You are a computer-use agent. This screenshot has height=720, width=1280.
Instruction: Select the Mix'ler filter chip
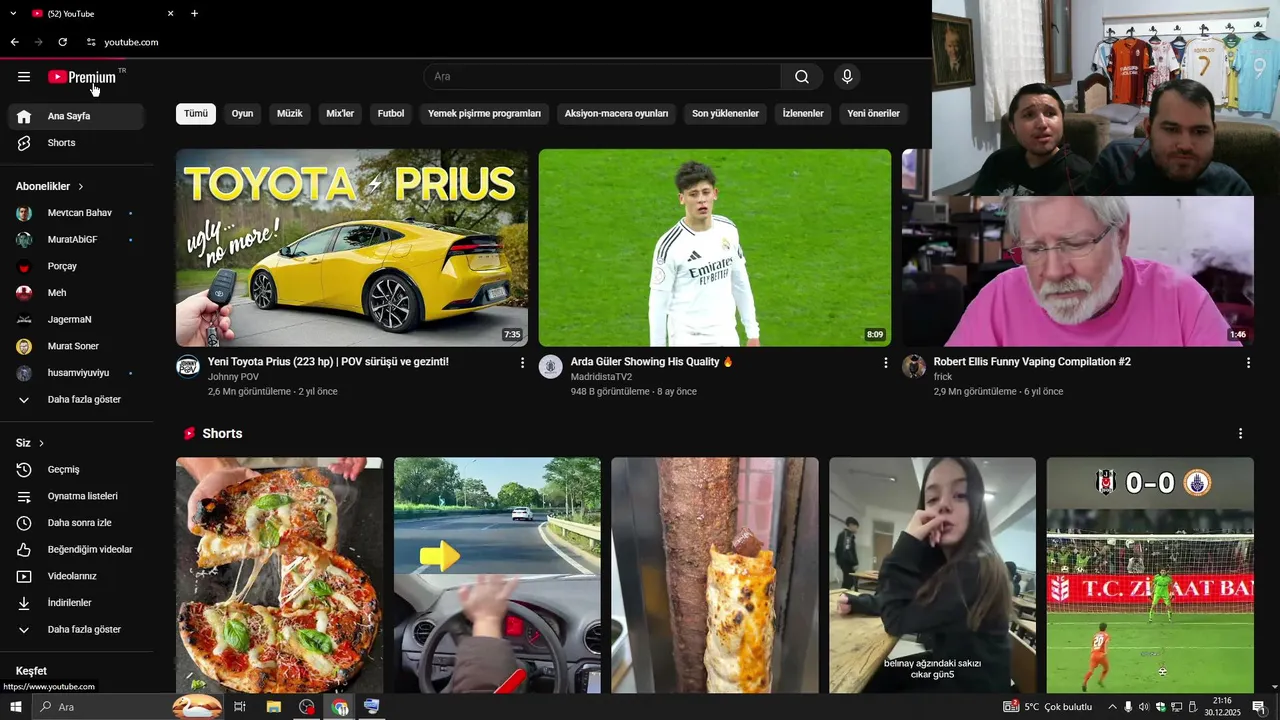tap(340, 114)
